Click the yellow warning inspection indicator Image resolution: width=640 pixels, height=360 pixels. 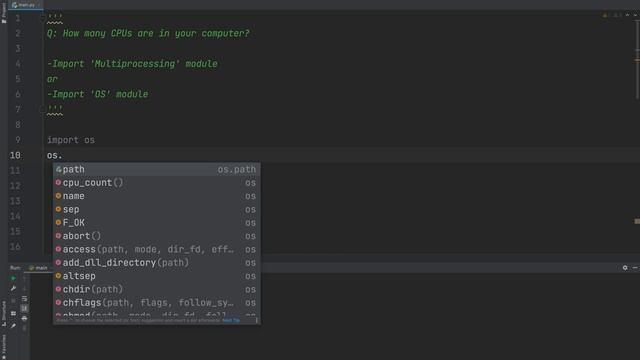[605, 16]
